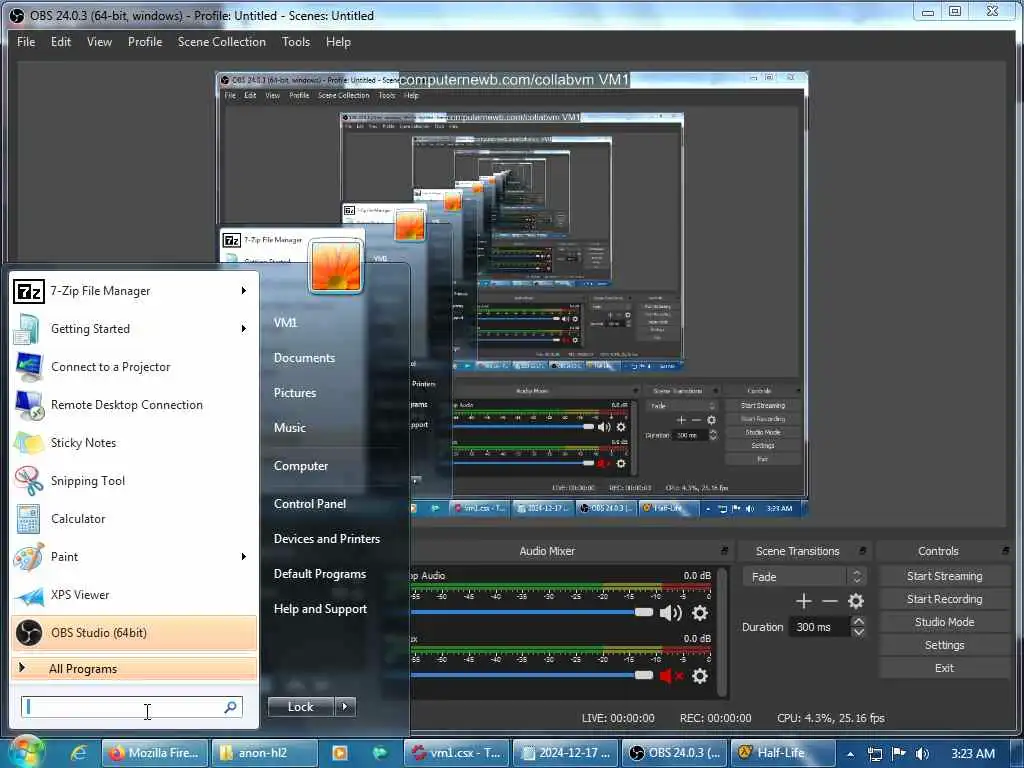This screenshot has width=1024, height=768.
Task: Undock the Audio Mixer panel
Action: pyautogui.click(x=724, y=551)
